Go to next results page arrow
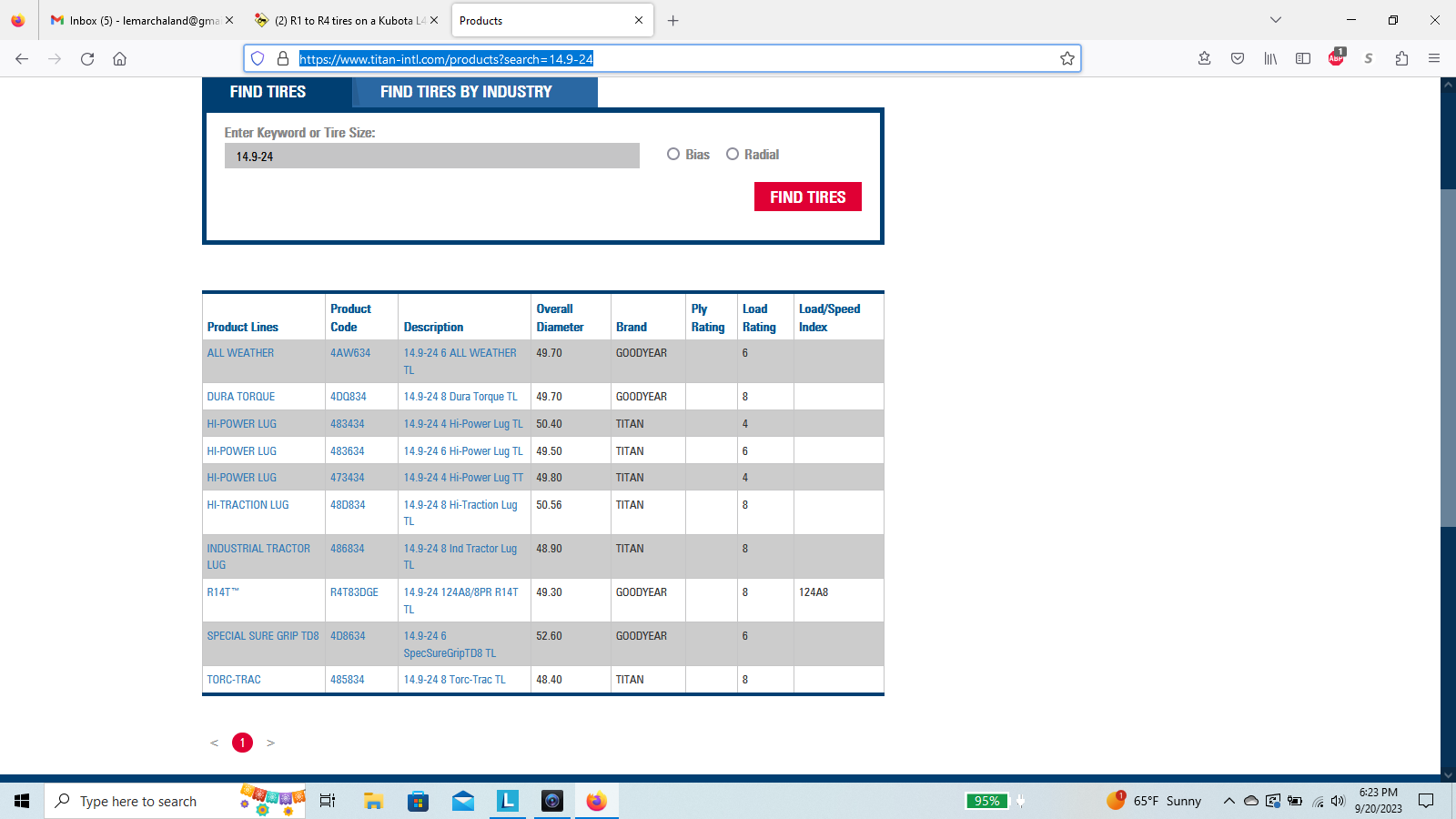Screen dimensions: 1456x819 [270, 743]
